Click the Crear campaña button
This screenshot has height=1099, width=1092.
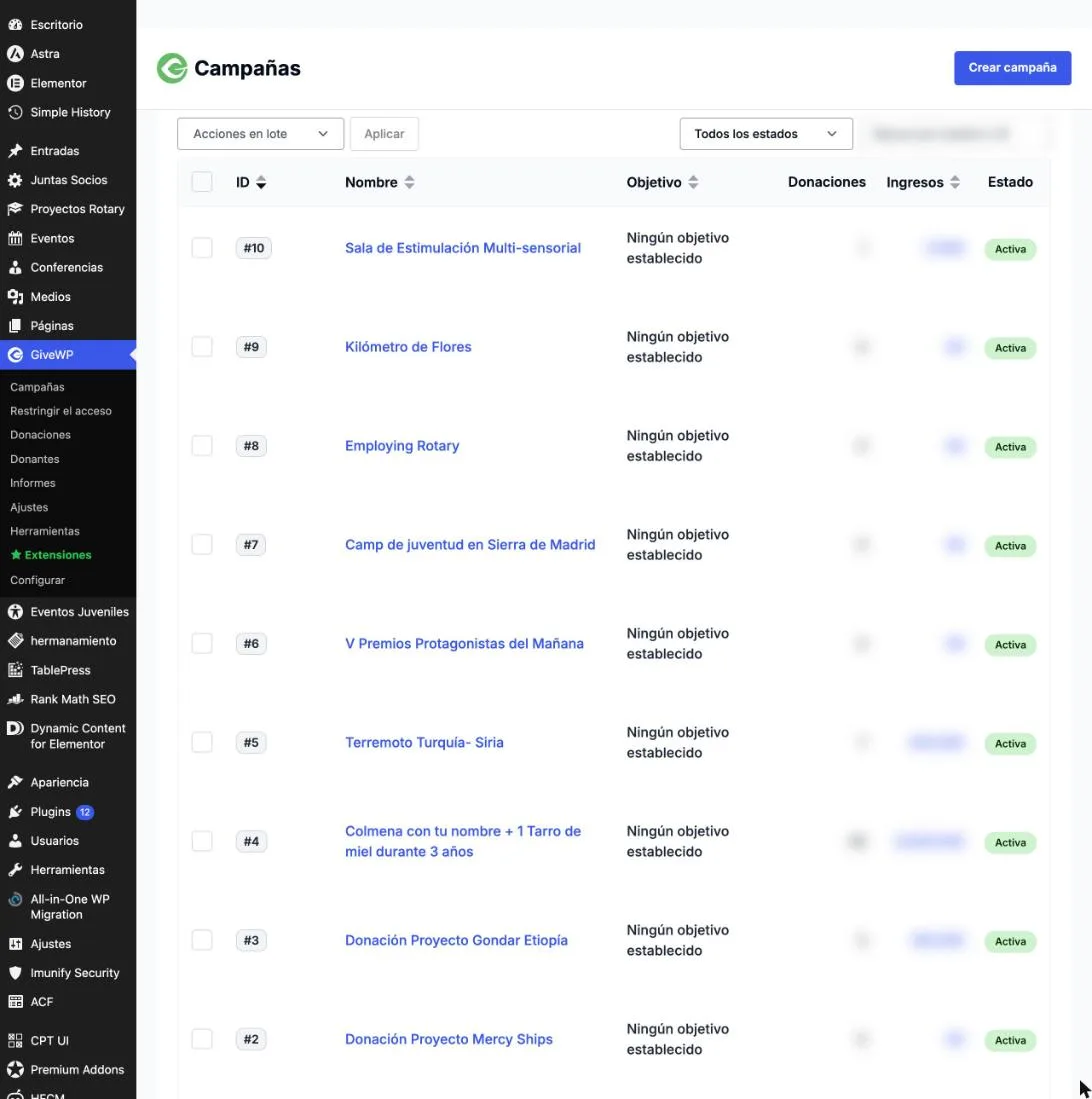(1011, 68)
